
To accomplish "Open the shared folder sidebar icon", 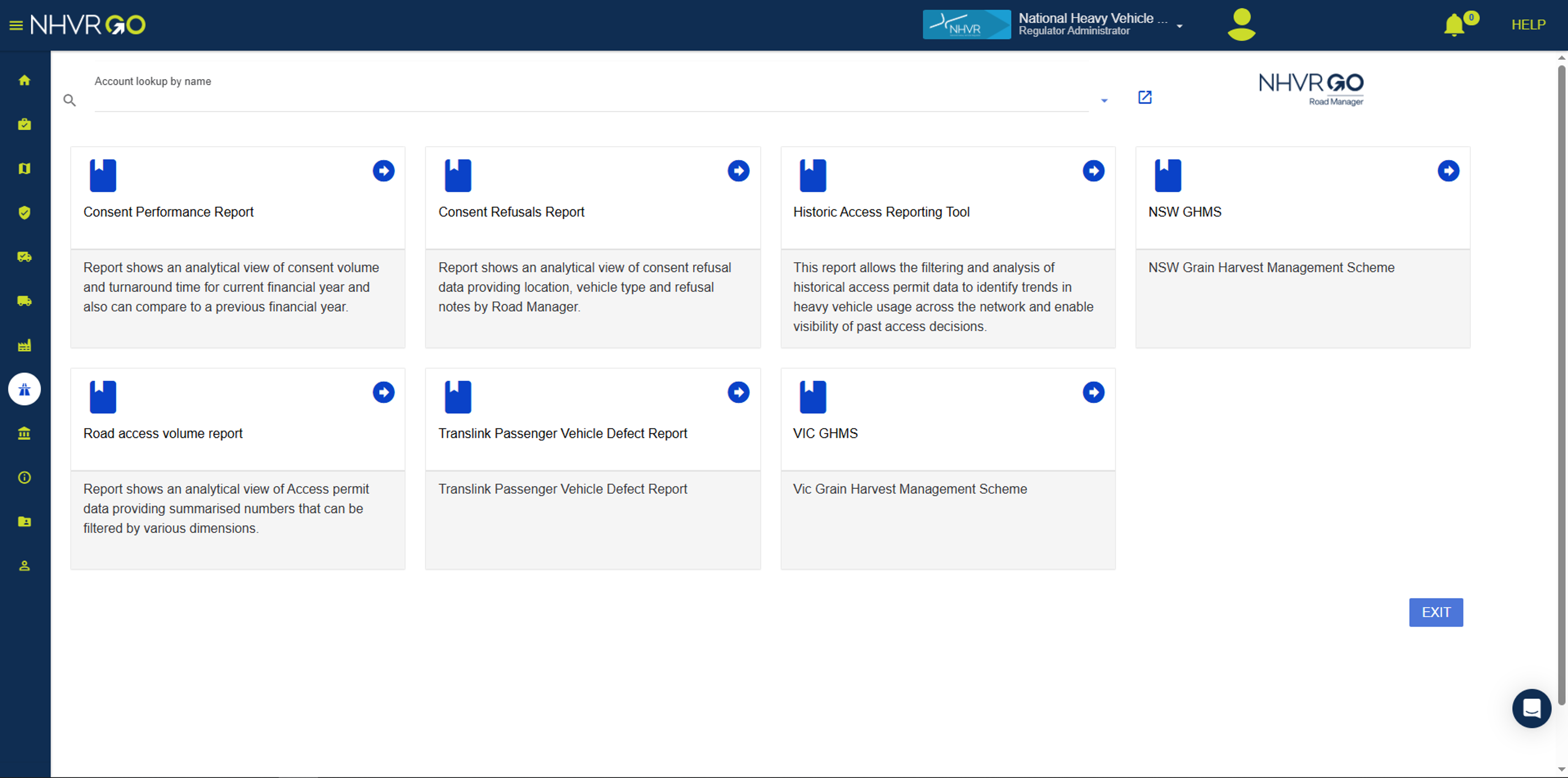I will (x=24, y=522).
